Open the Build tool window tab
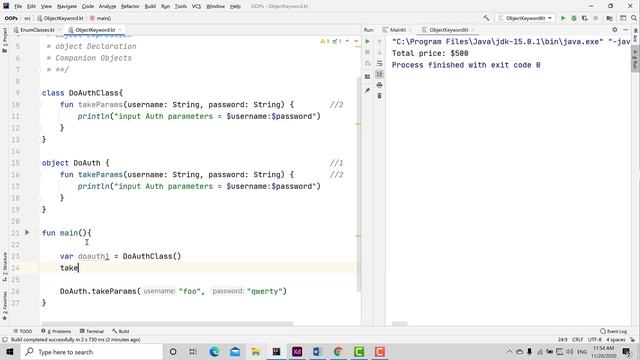Viewport: 640px width, 360px height. tap(121, 331)
